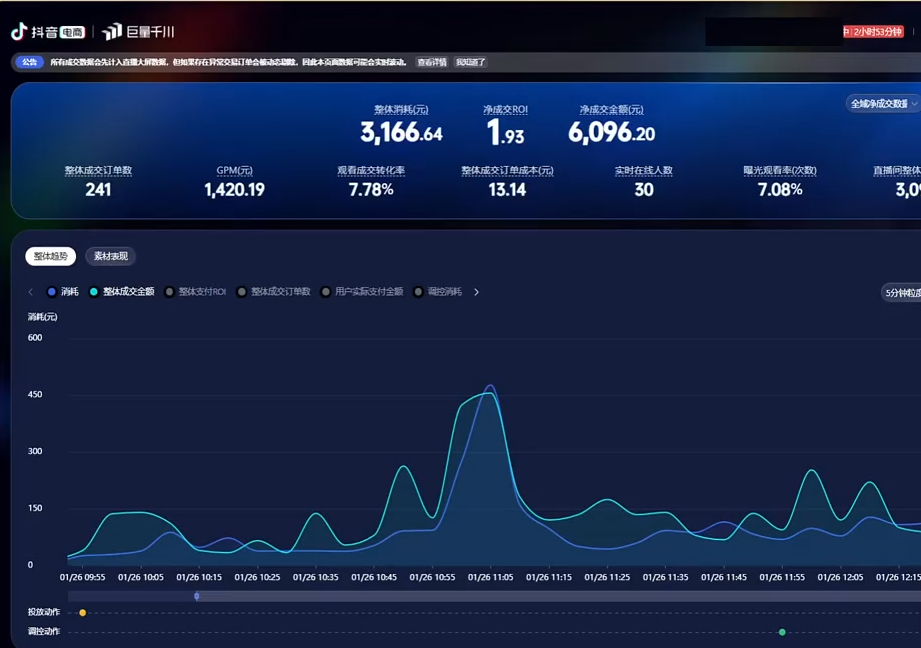Enable the 用户实际支付金额 legend series
Screen dimensions: 921x648
(362, 292)
